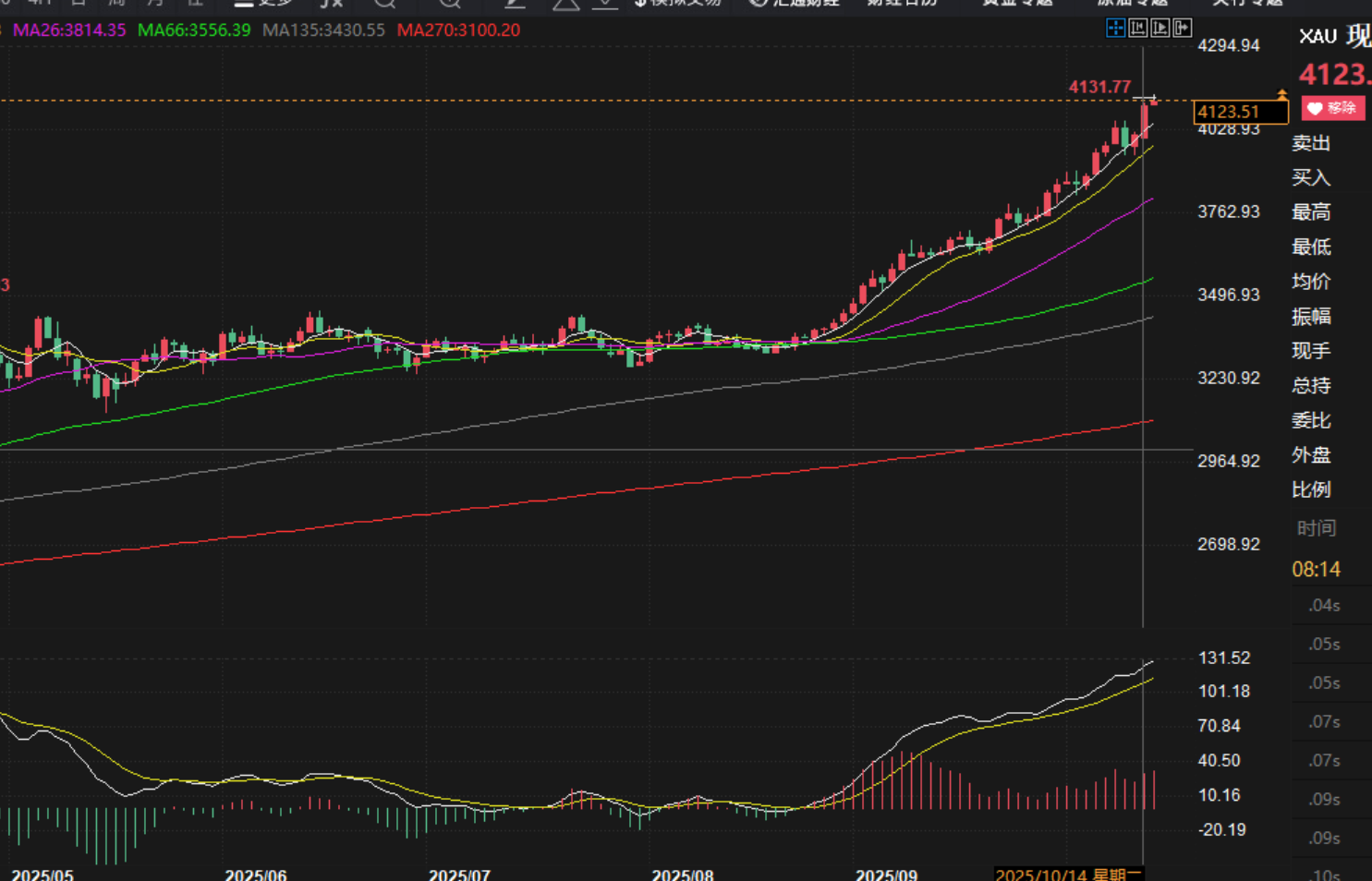Select the MA26 indicator label
The width and height of the screenshot is (1372, 881).
tap(69, 30)
